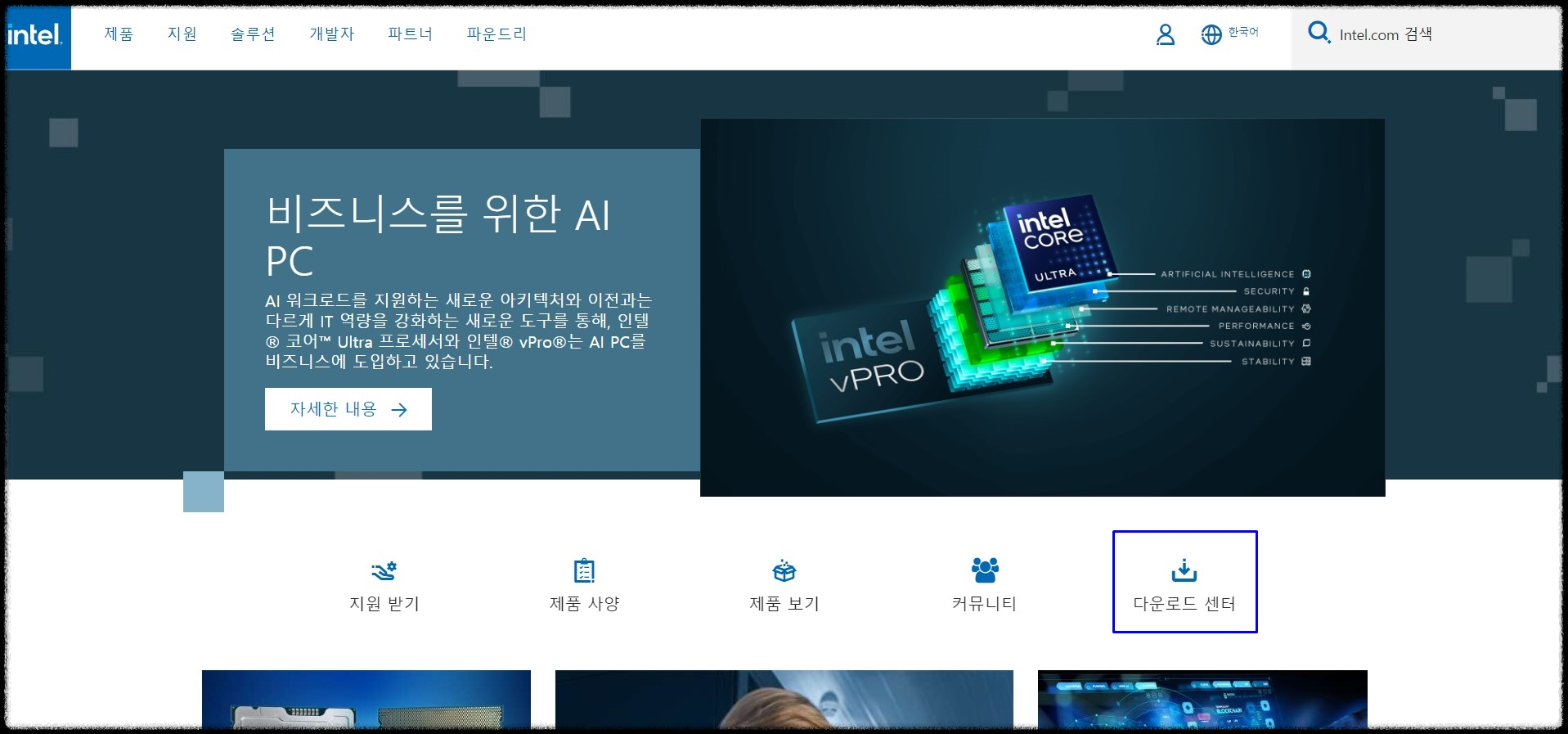Click the 다운로드 센터 download icon
This screenshot has width=1568, height=734.
click(x=1184, y=570)
